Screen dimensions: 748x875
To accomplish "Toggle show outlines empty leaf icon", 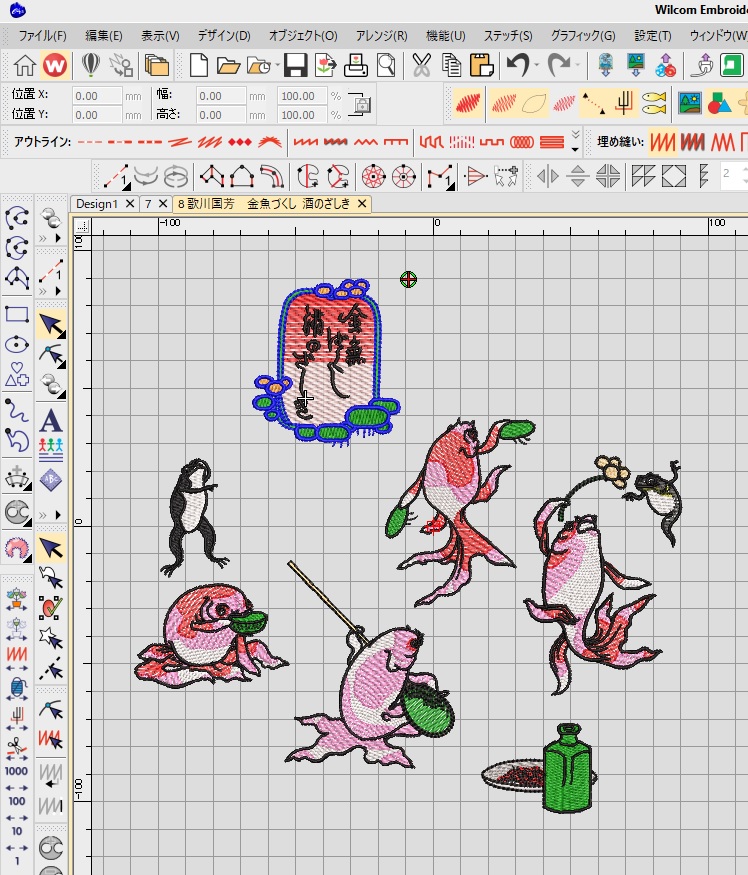I will [x=534, y=103].
